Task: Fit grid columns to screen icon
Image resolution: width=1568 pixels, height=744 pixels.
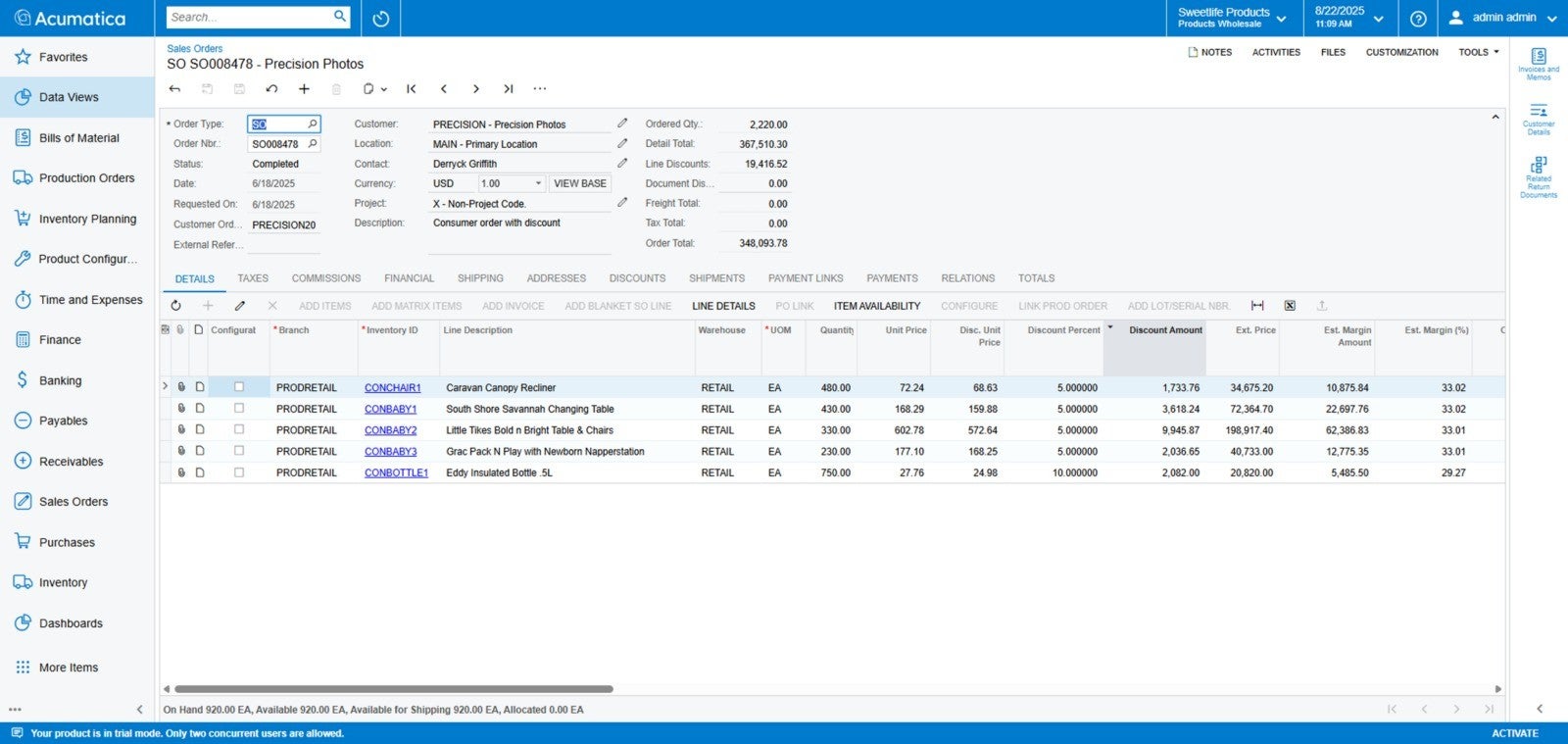Action: pyautogui.click(x=1257, y=306)
